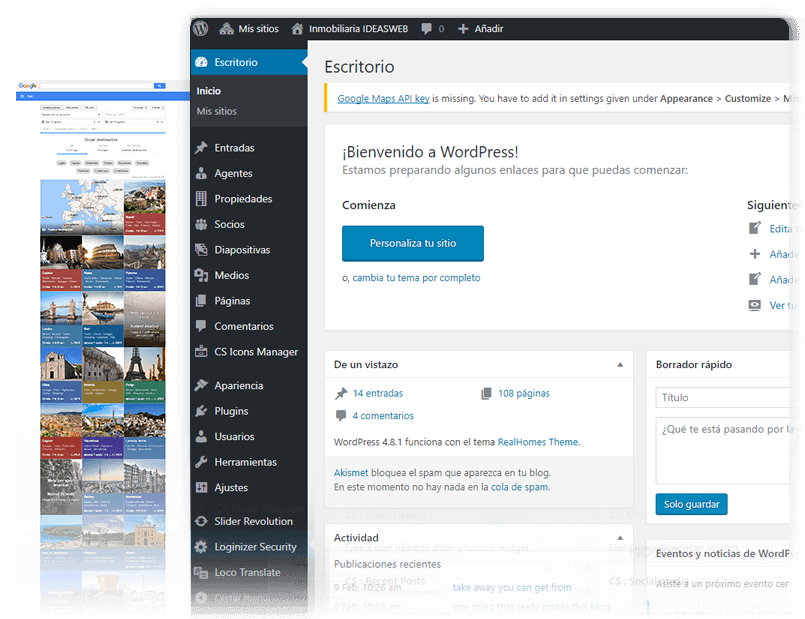Open the Mis sitios network icon
The image size is (805, 619).
pyautogui.click(x=226, y=29)
